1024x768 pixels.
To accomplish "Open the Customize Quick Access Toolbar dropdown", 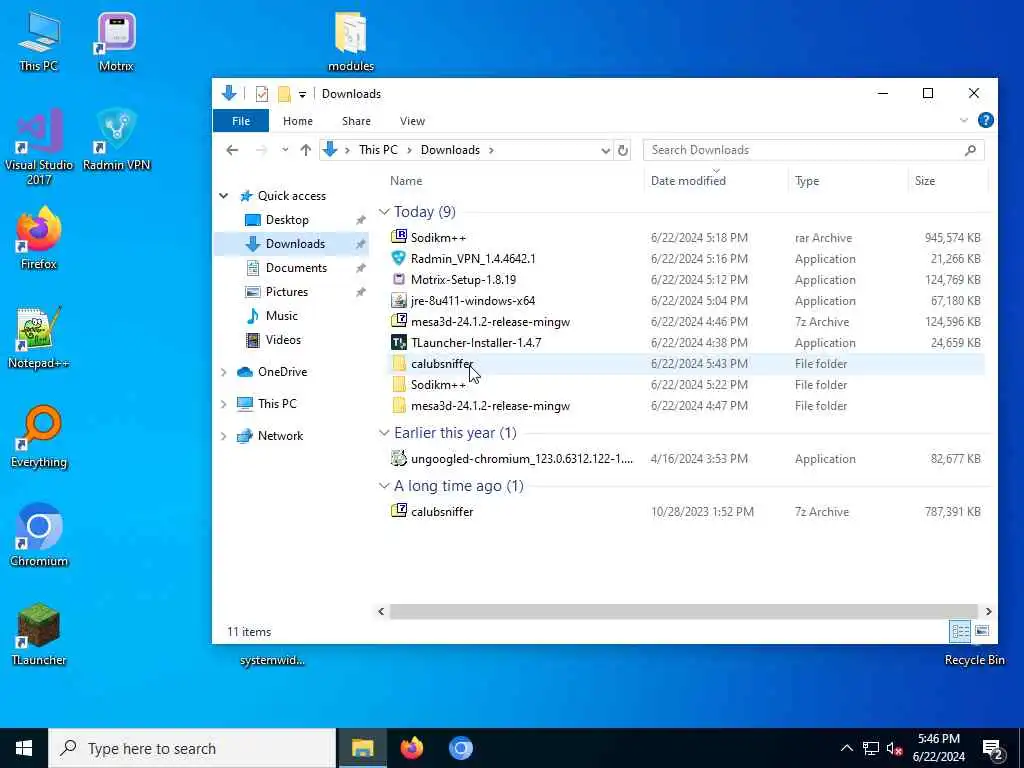I will 302,95.
